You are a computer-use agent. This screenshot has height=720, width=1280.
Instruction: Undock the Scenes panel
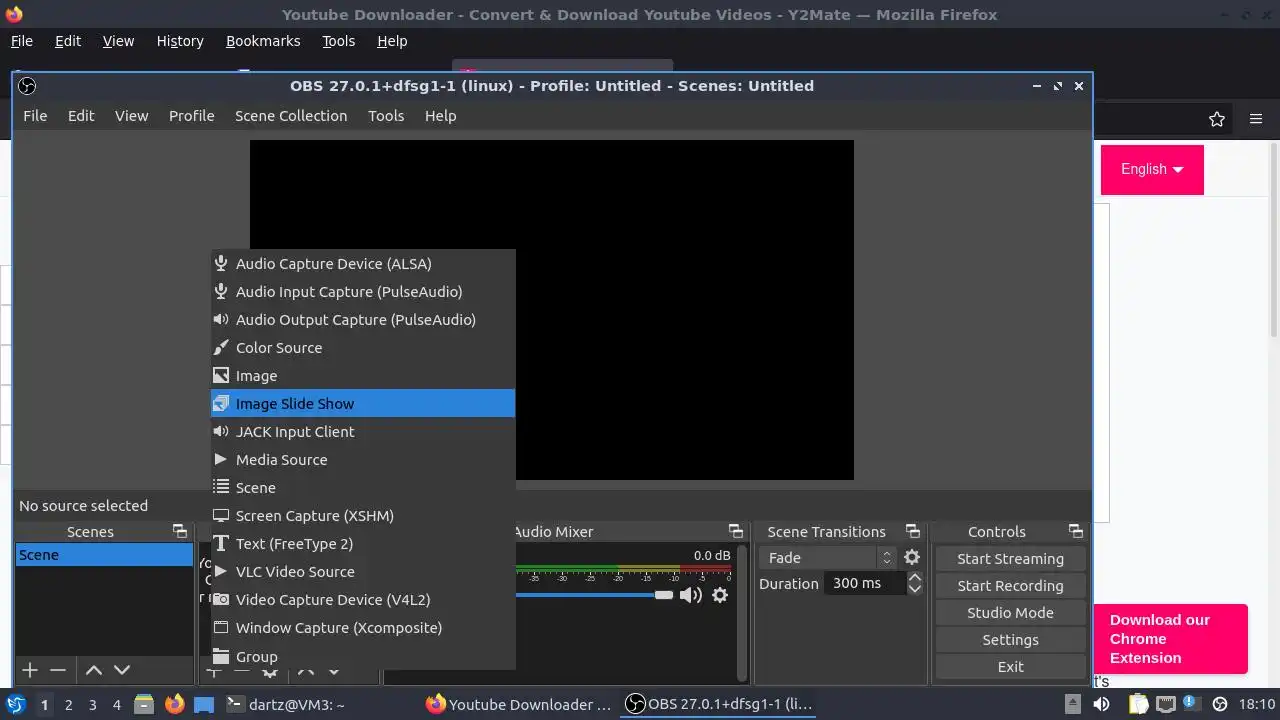180,532
